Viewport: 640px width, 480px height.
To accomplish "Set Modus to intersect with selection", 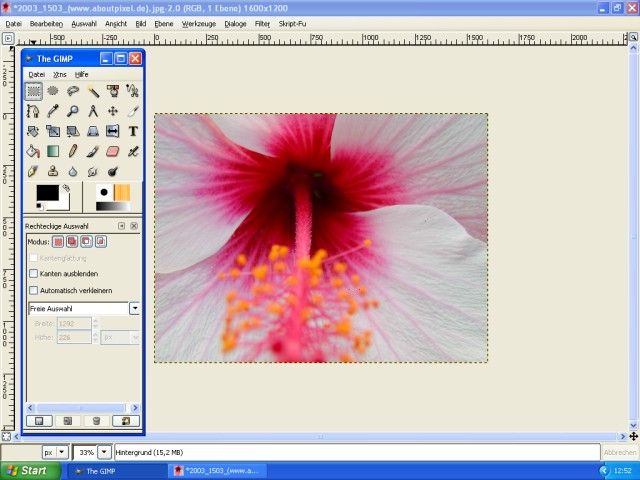I will [101, 242].
